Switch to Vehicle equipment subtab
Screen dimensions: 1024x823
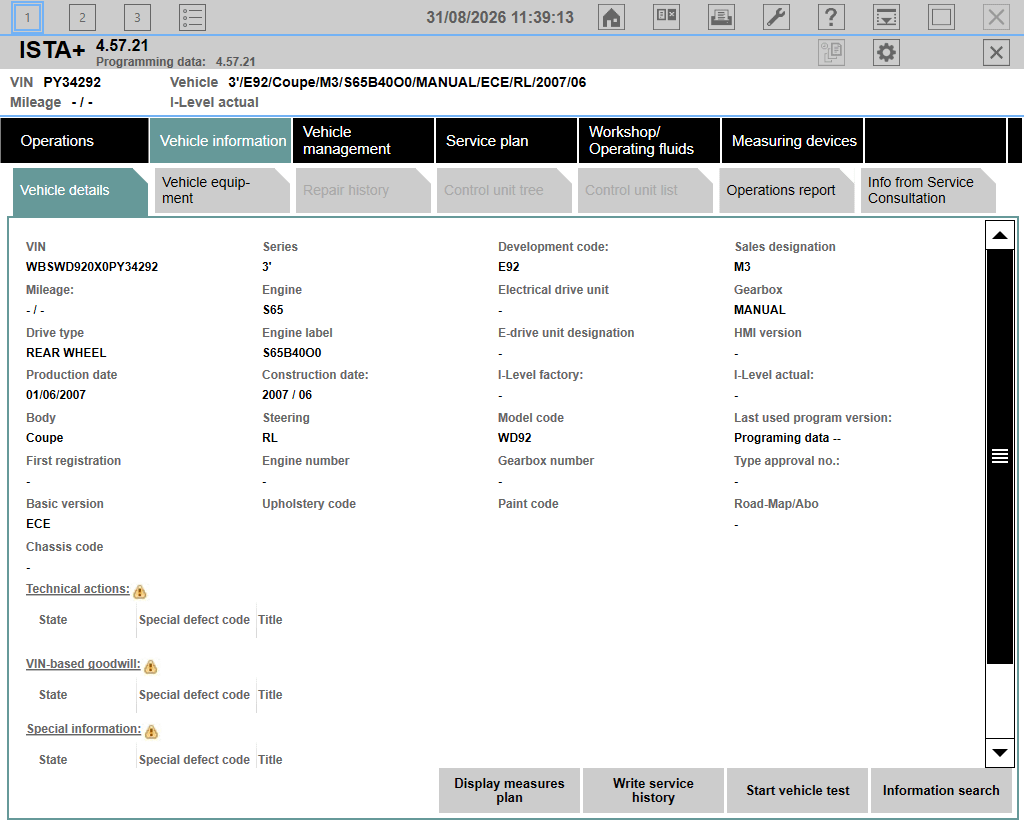tap(222, 191)
